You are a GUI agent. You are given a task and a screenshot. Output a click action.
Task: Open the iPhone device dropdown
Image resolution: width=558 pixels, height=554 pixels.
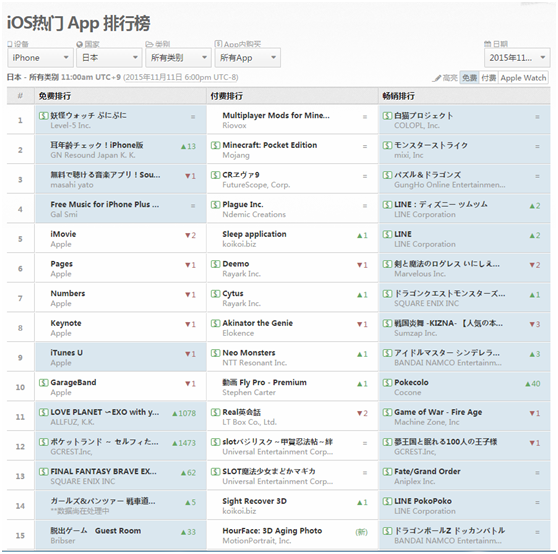pyautogui.click(x=40, y=58)
